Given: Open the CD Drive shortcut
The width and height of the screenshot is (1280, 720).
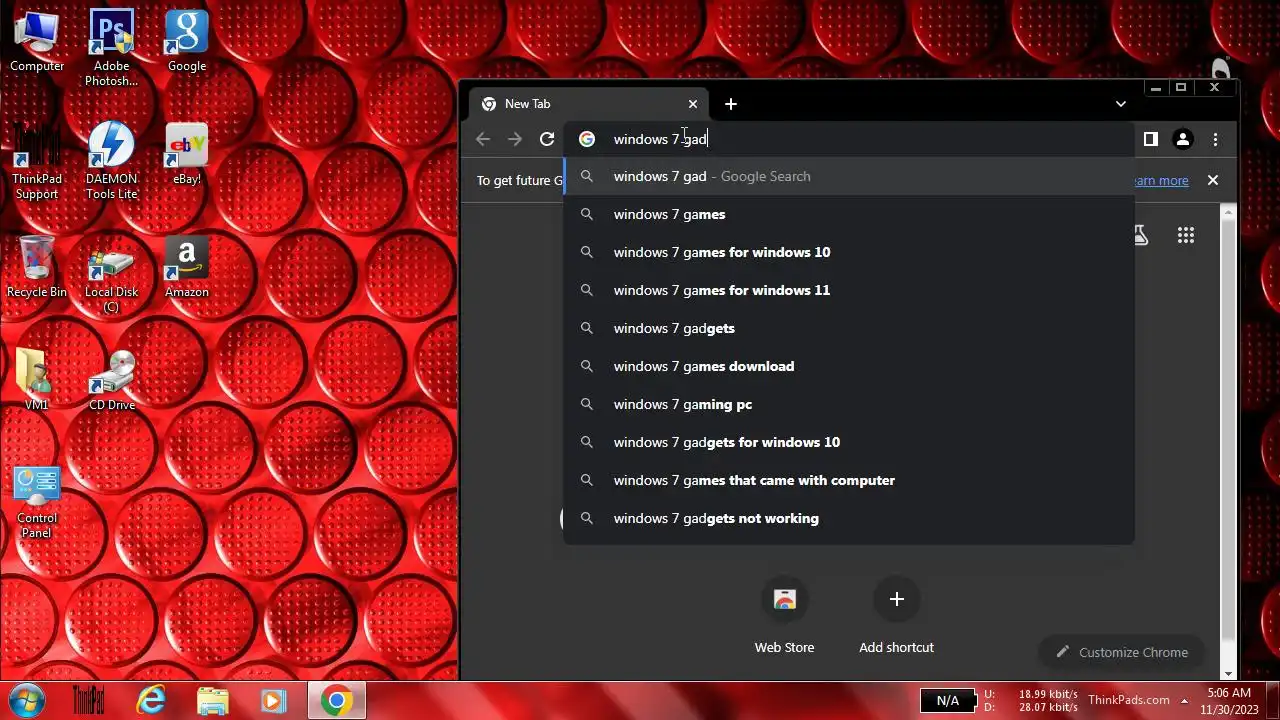Looking at the screenshot, I should click(111, 380).
